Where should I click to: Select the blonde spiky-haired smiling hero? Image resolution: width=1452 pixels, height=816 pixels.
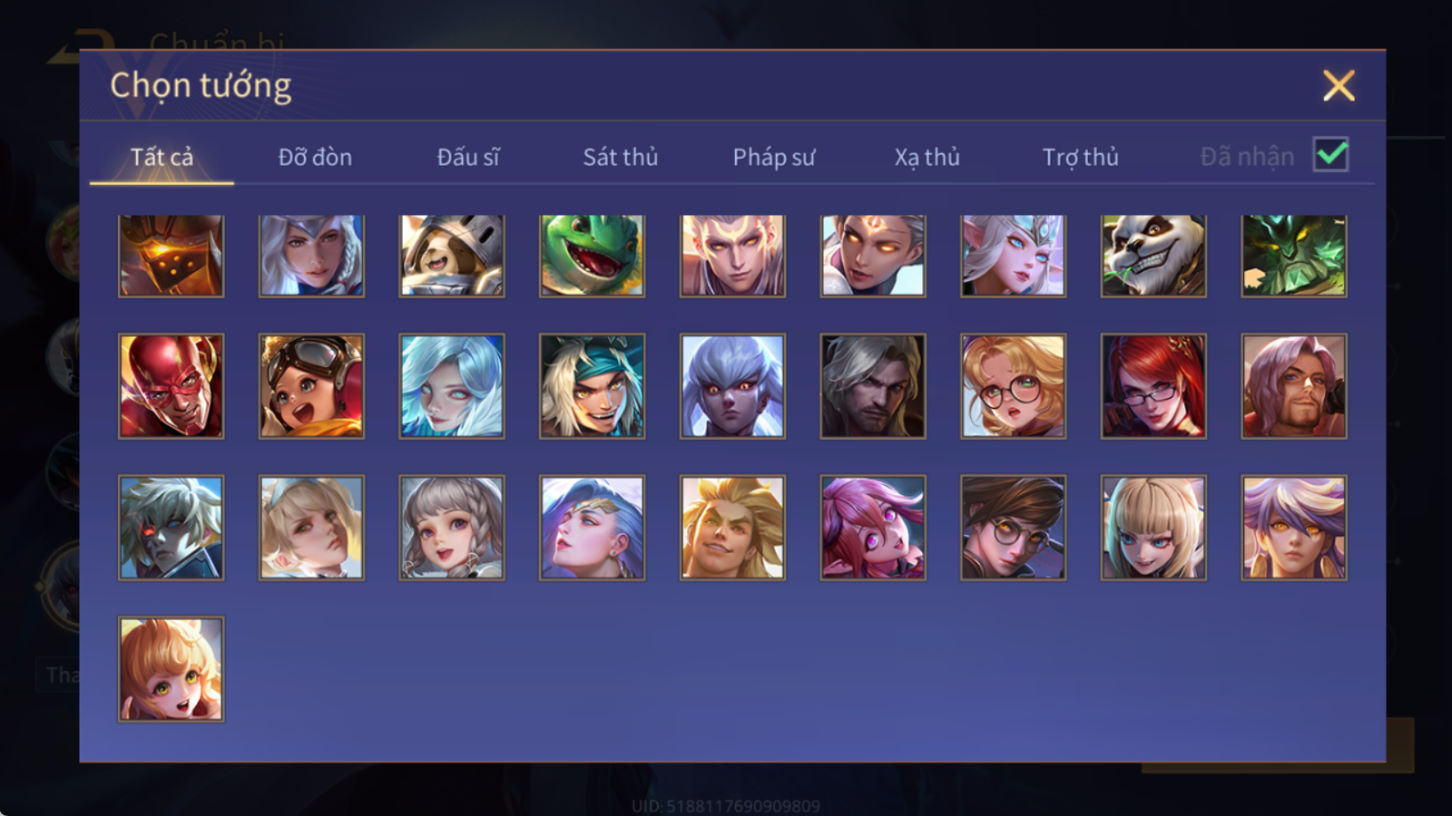pos(733,528)
